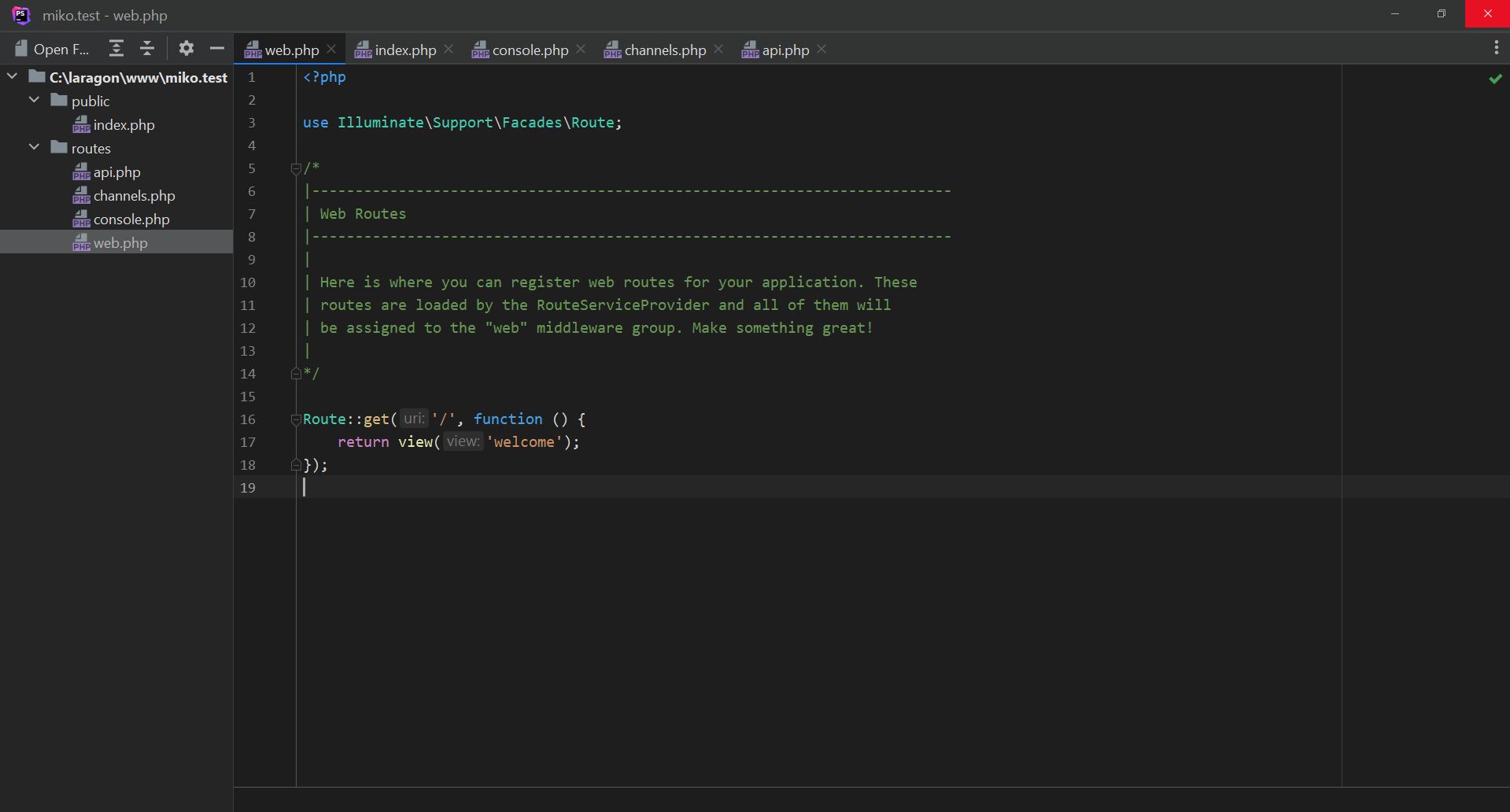The width and height of the screenshot is (1510, 812).
Task: Close the channels.php editor tab
Action: pyautogui.click(x=718, y=49)
